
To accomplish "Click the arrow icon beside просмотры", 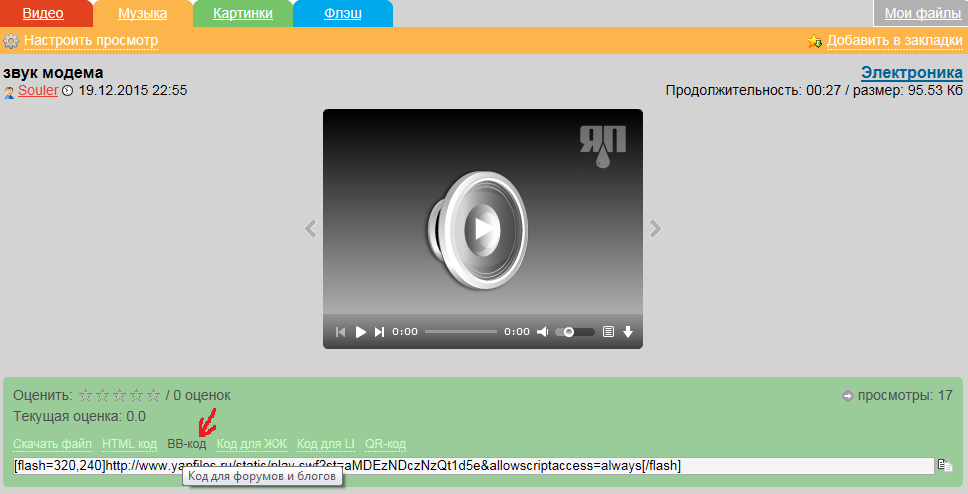I will [x=848, y=396].
